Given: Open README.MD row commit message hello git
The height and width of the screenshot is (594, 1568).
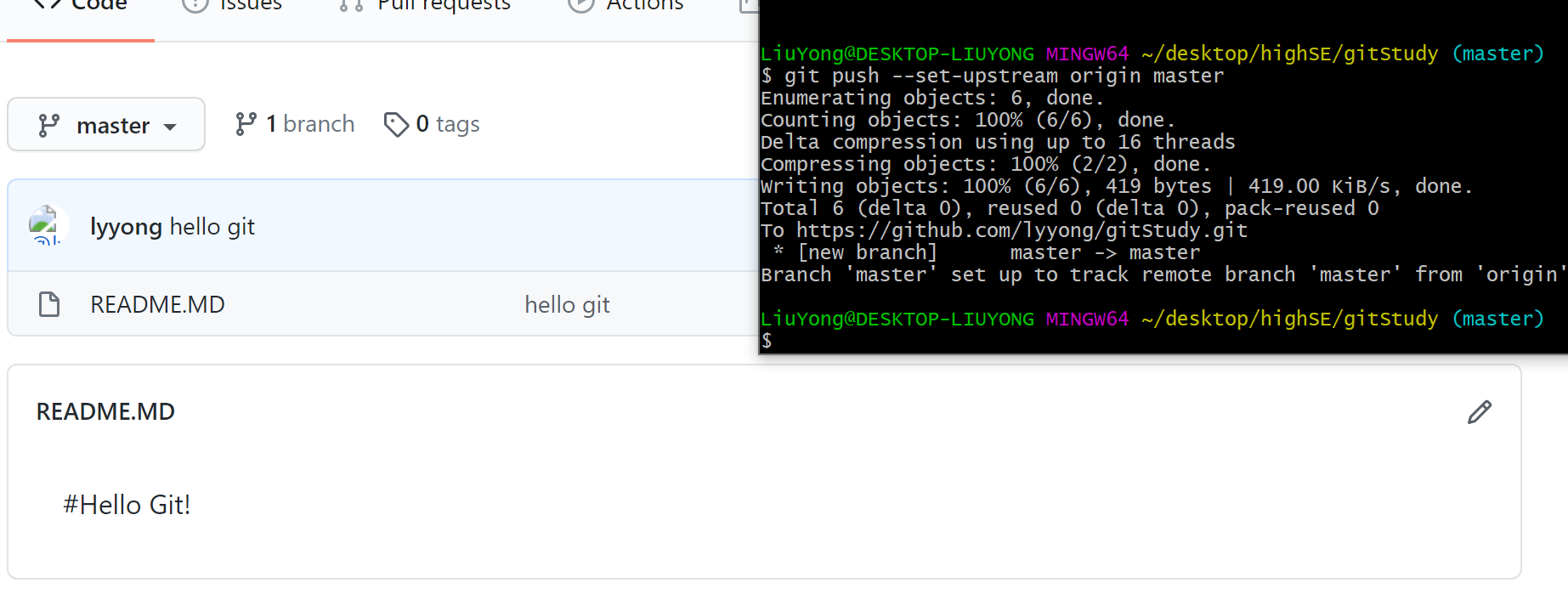Looking at the screenshot, I should click(567, 304).
